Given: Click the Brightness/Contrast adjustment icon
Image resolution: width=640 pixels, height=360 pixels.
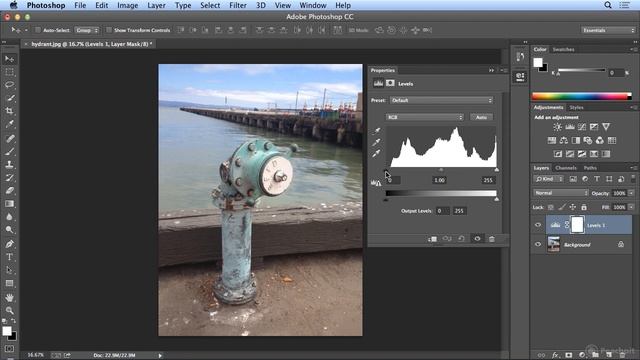Looking at the screenshot, I should 558,127.
